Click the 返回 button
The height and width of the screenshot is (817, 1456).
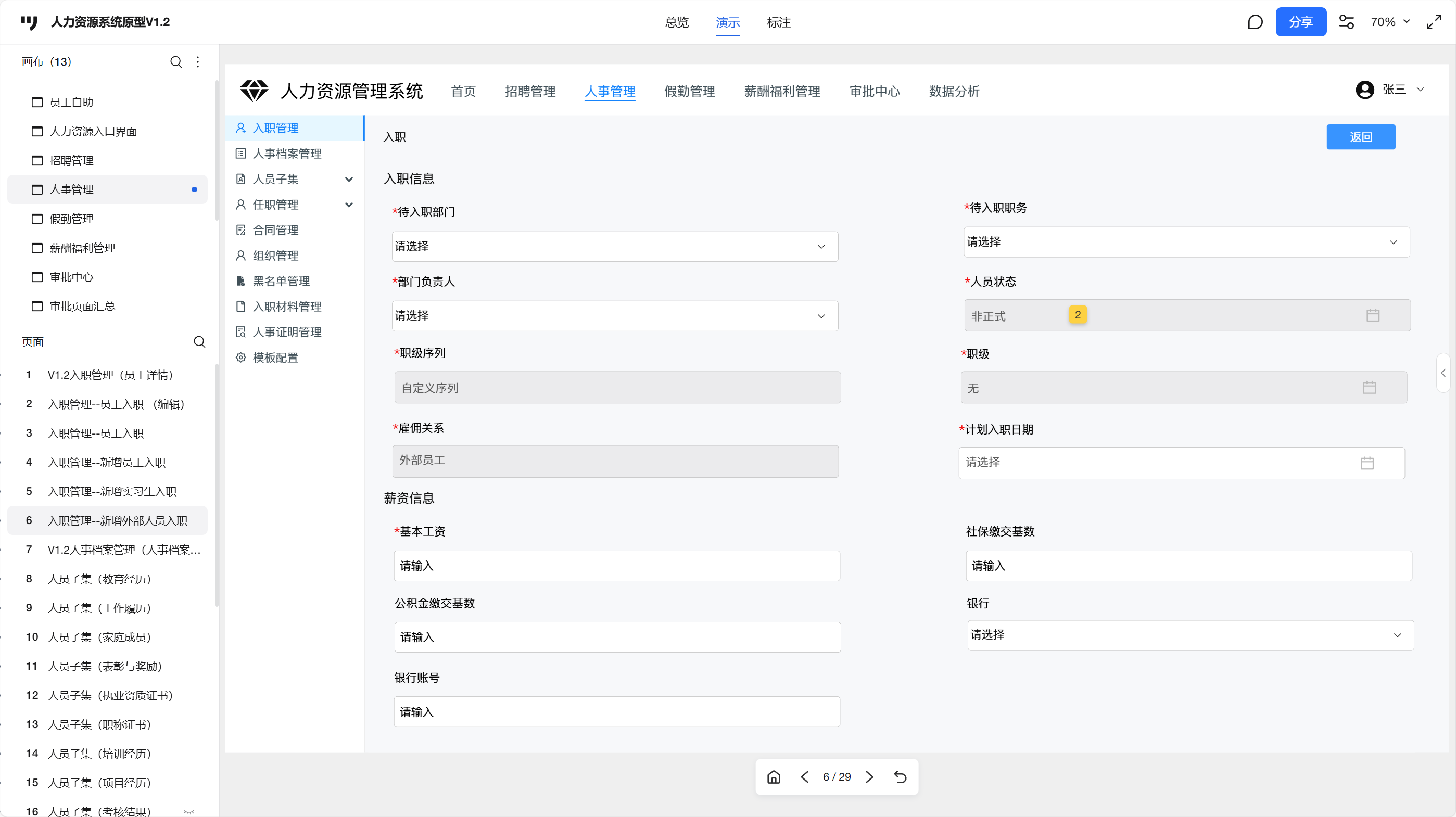click(1360, 137)
